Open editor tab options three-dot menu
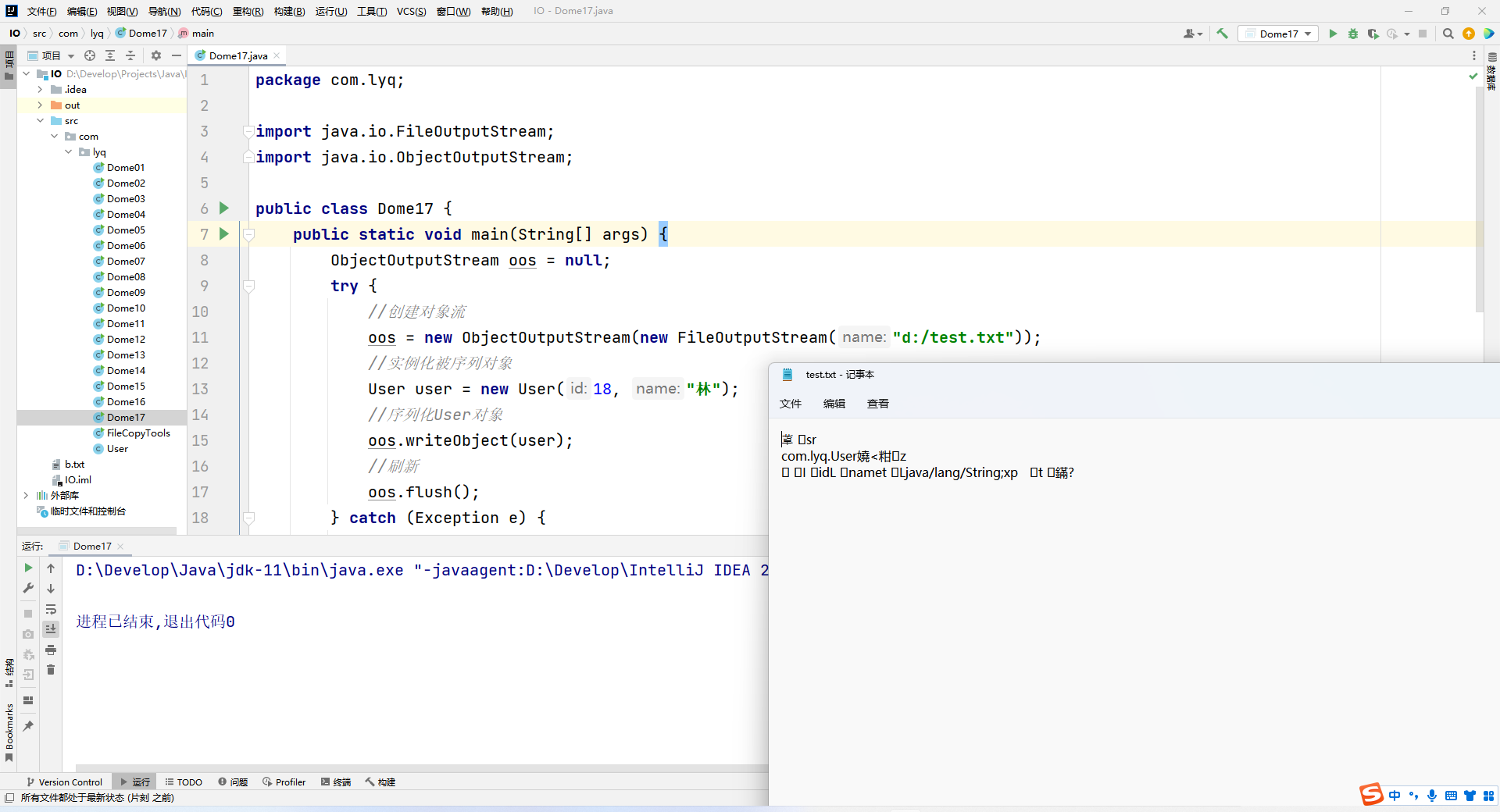 pos(1474,55)
